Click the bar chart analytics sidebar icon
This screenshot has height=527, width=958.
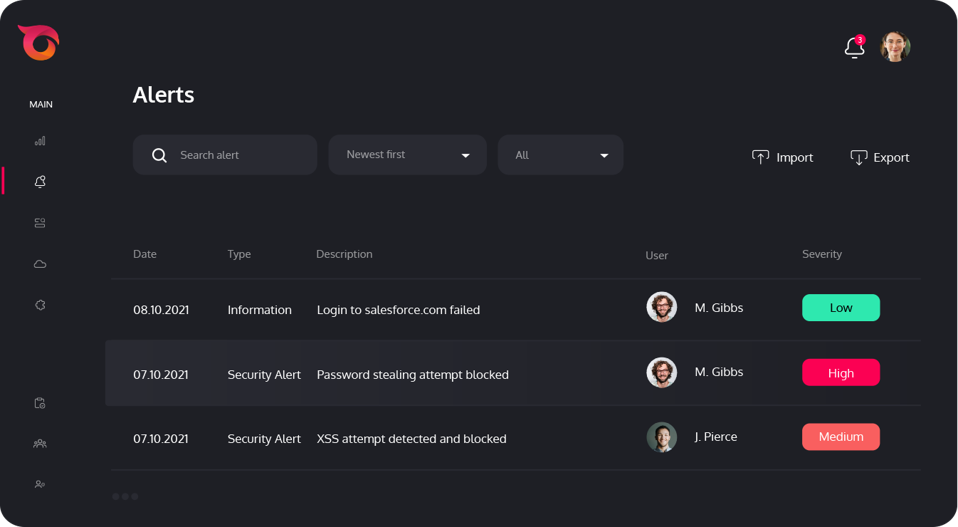pos(40,142)
